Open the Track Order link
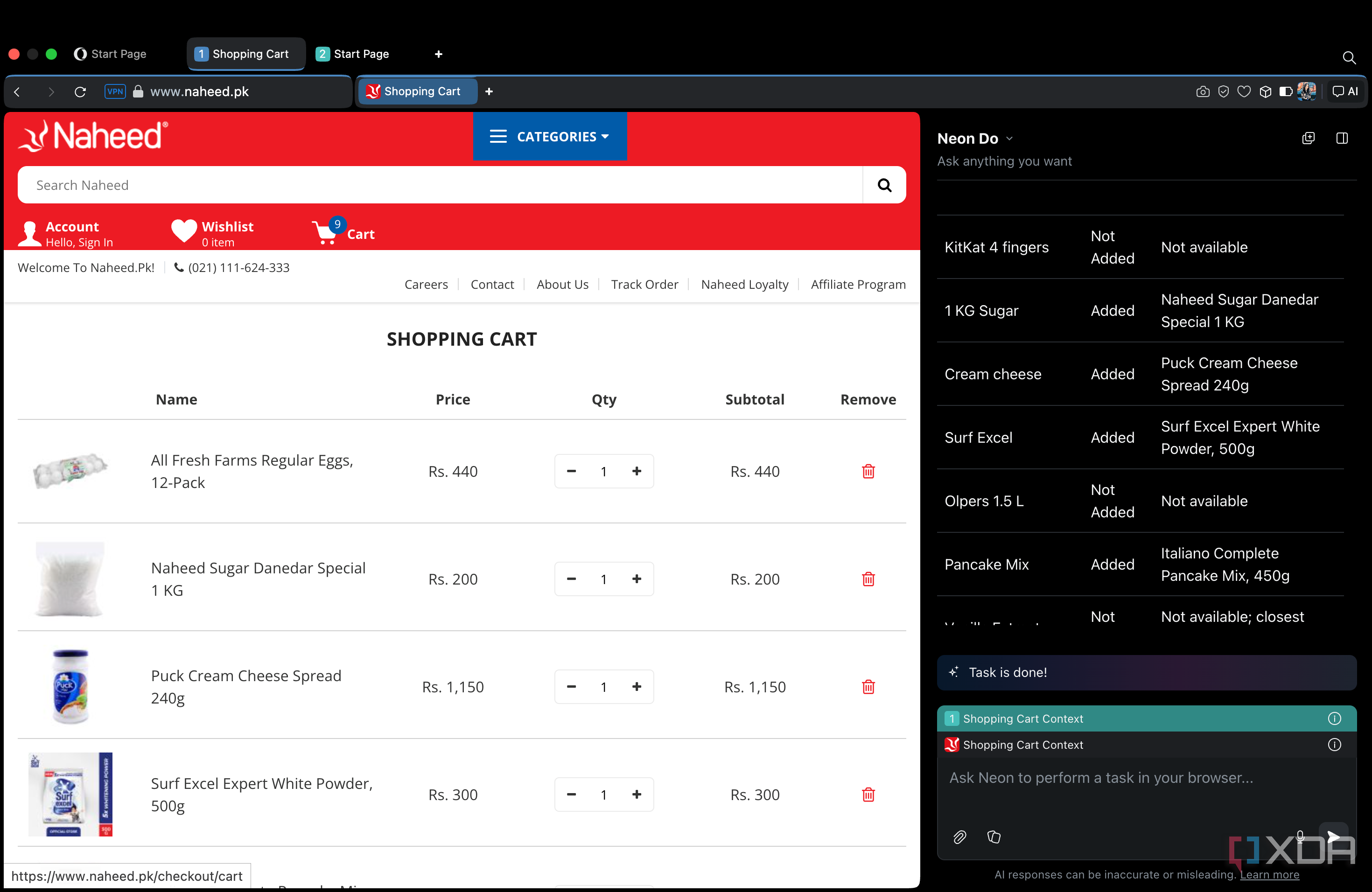Viewport: 1372px width, 892px height. tap(644, 285)
